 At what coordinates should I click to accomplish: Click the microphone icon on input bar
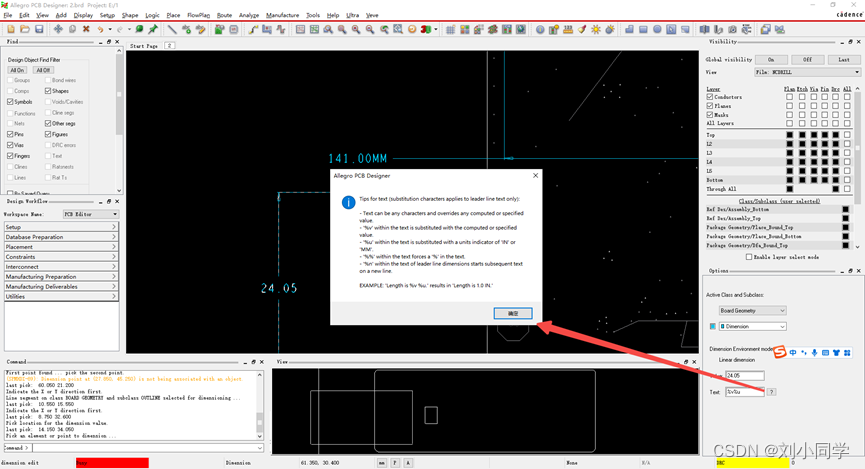814,352
